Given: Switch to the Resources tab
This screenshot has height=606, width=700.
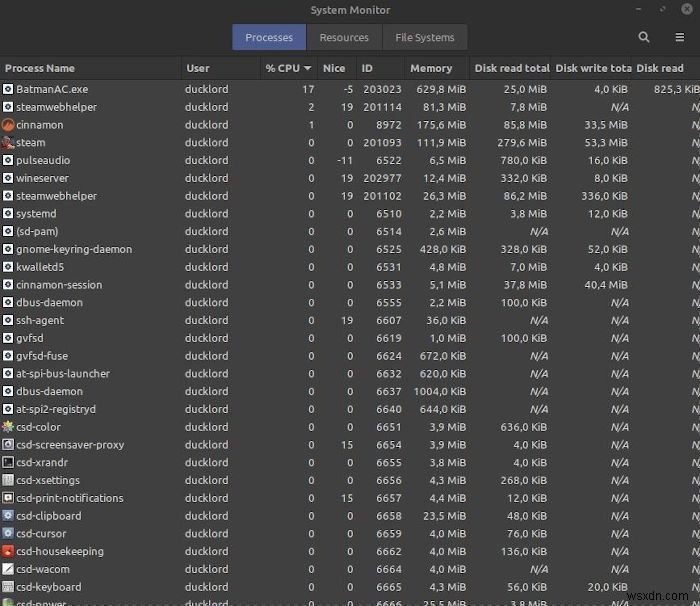Looking at the screenshot, I should point(344,37).
